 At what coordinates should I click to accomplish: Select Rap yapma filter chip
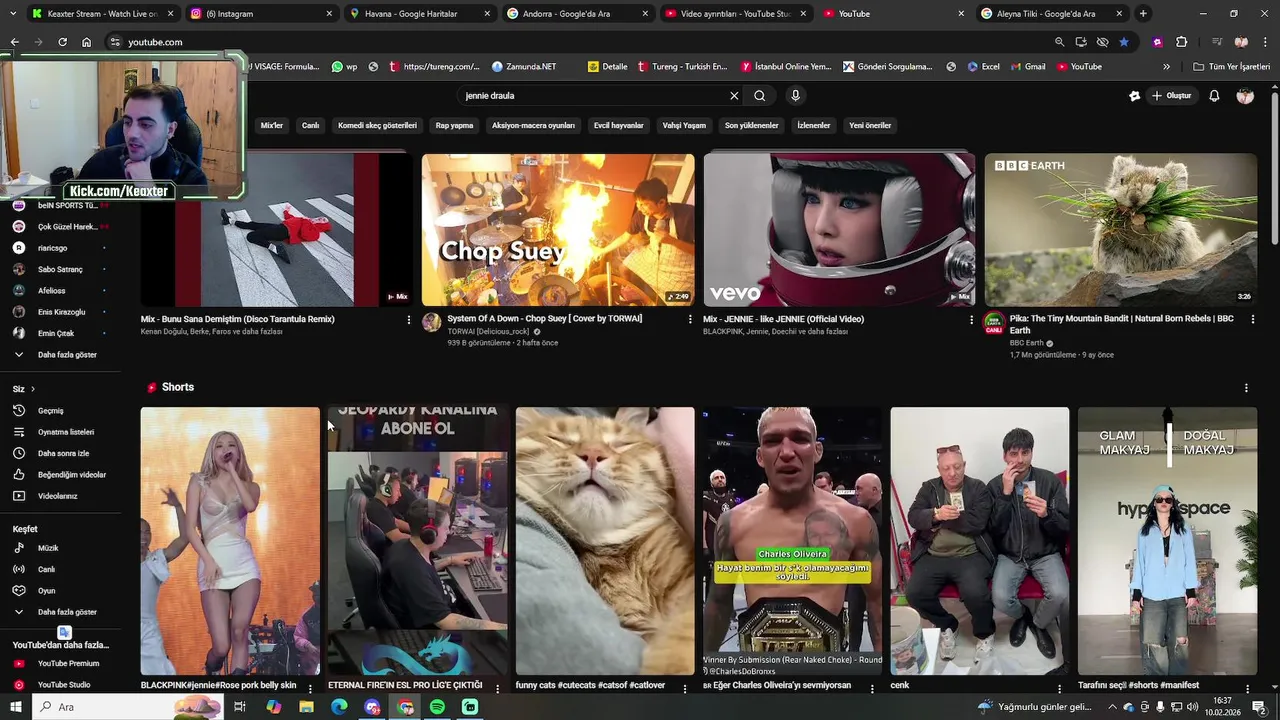(x=454, y=126)
